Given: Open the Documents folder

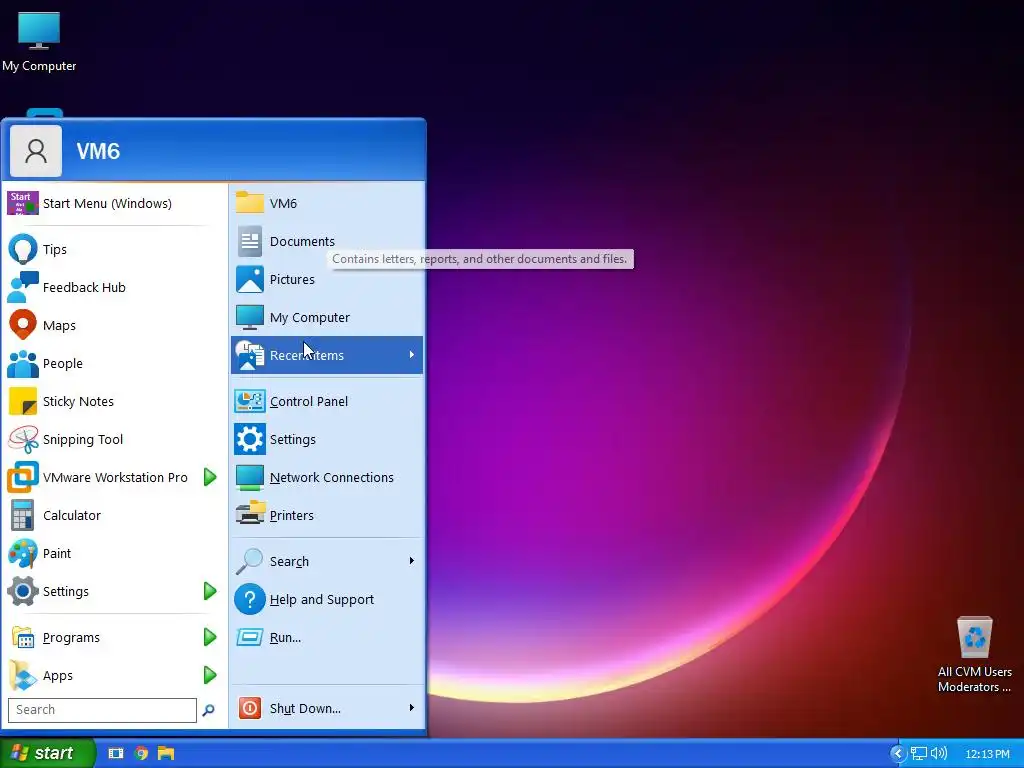Looking at the screenshot, I should [327, 242].
